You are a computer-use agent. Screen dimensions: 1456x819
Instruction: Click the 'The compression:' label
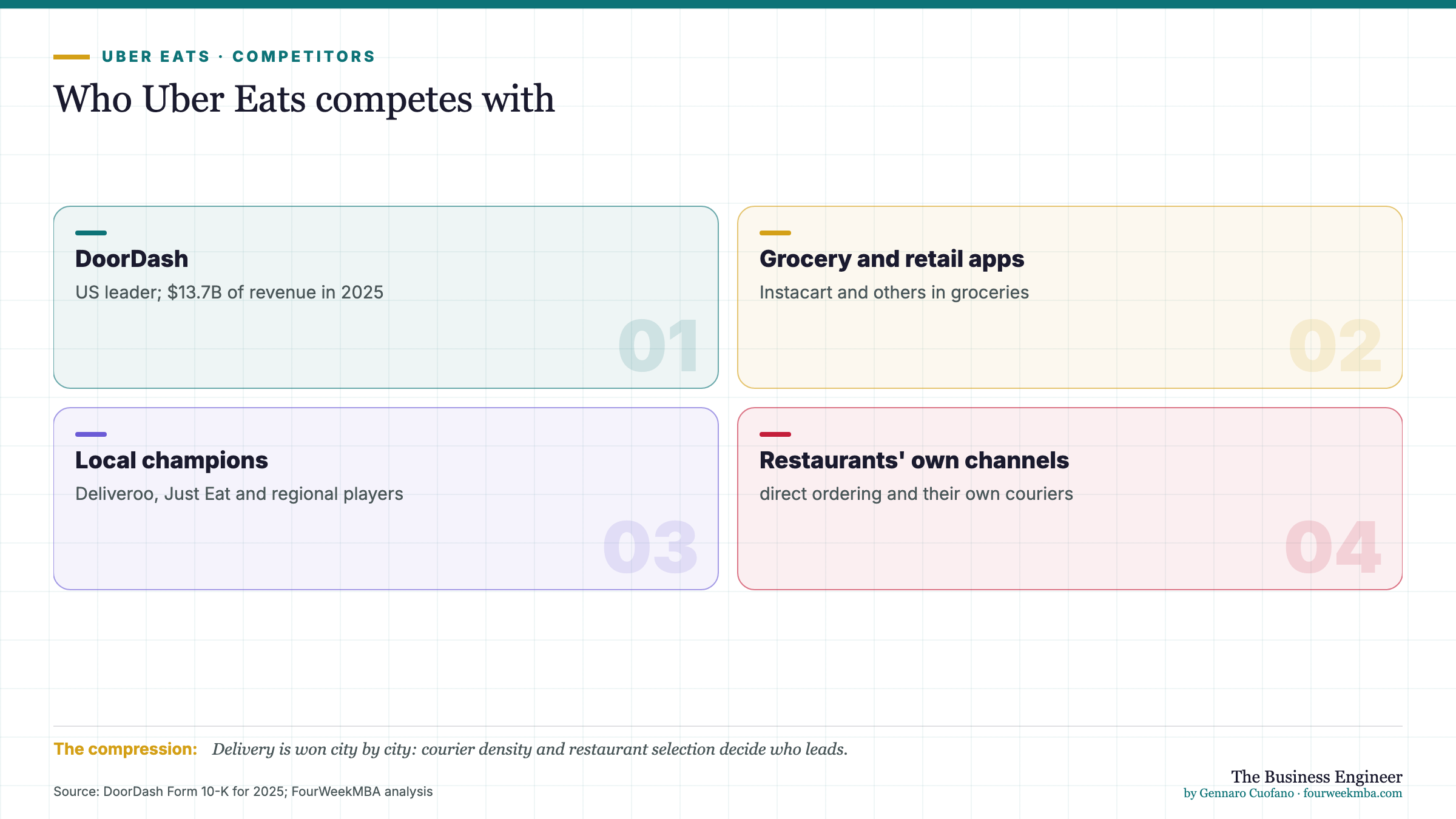pos(126,749)
